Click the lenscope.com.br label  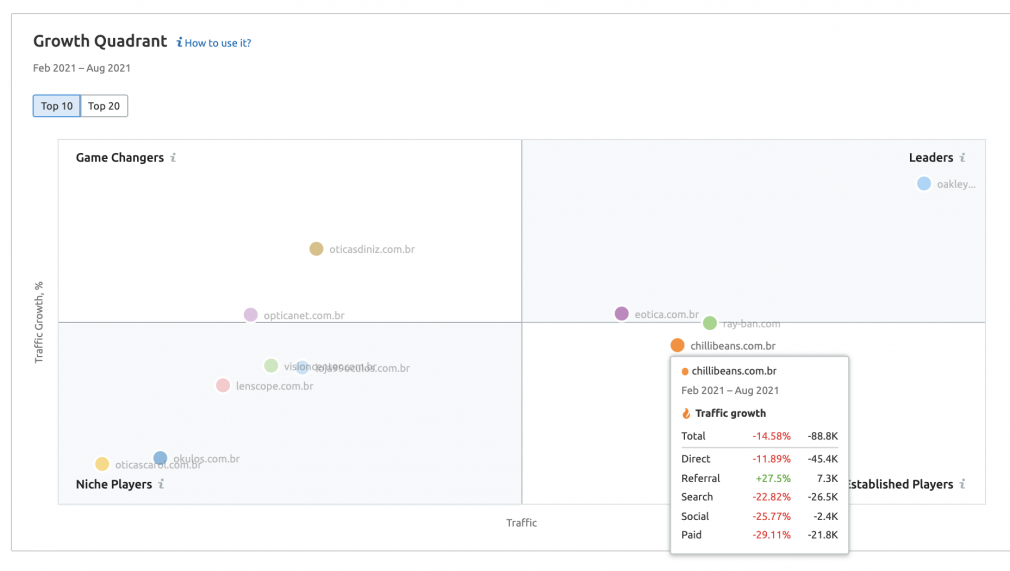tap(274, 386)
